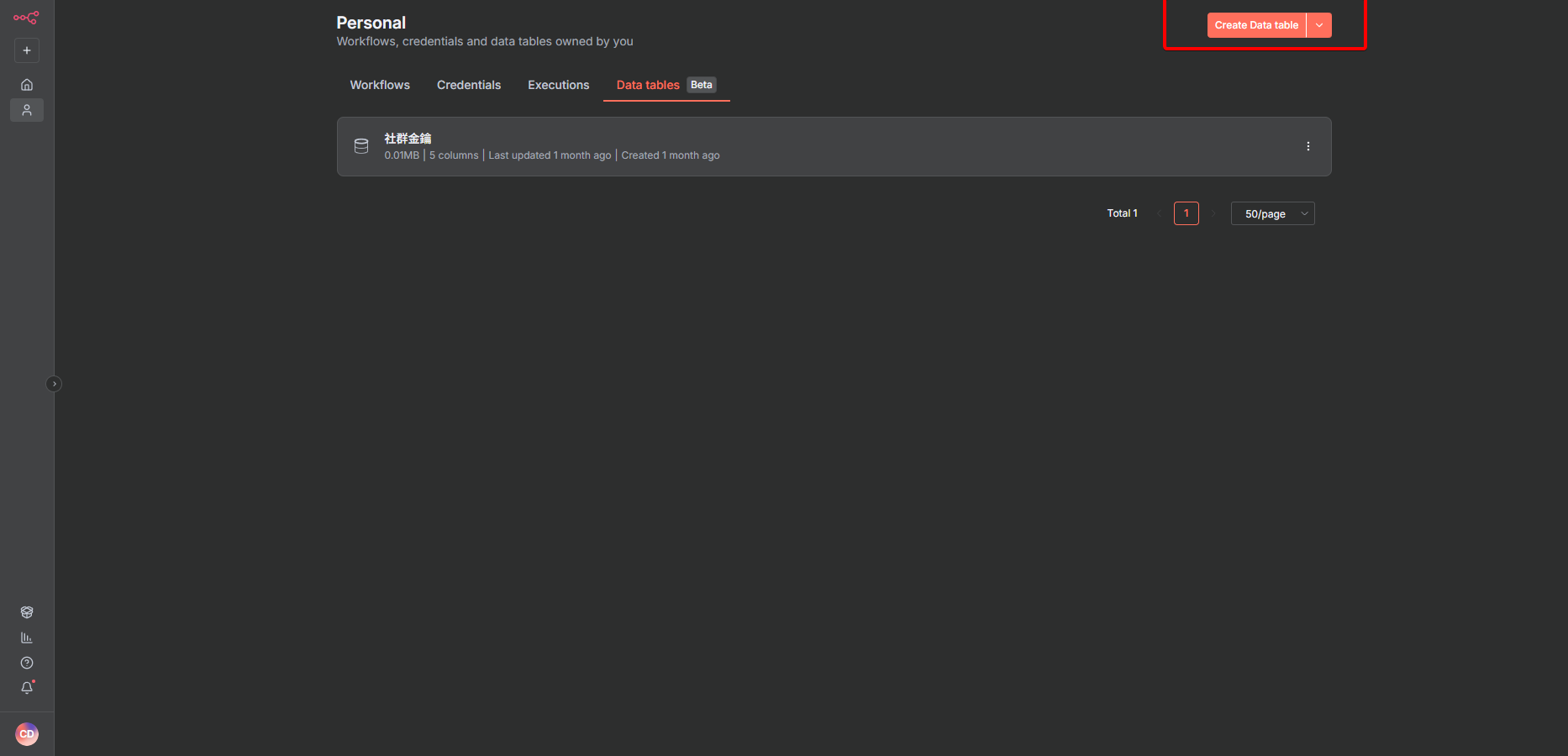Open the notifications bell icon
1568x756 pixels.
[x=27, y=688]
